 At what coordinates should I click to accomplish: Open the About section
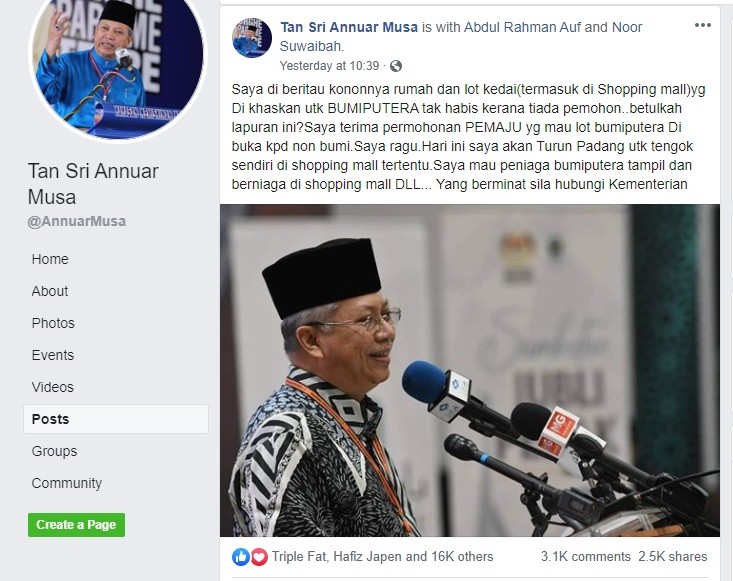tap(50, 291)
